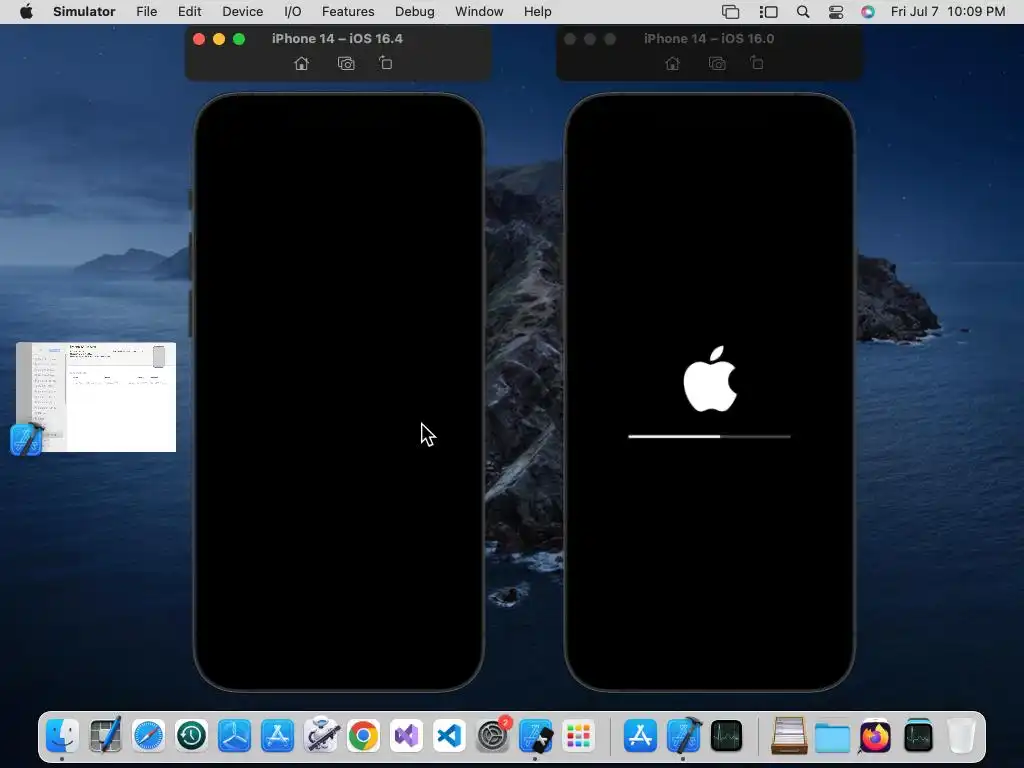This screenshot has width=1024, height=768.
Task: Open the Device menu
Action: [x=242, y=11]
